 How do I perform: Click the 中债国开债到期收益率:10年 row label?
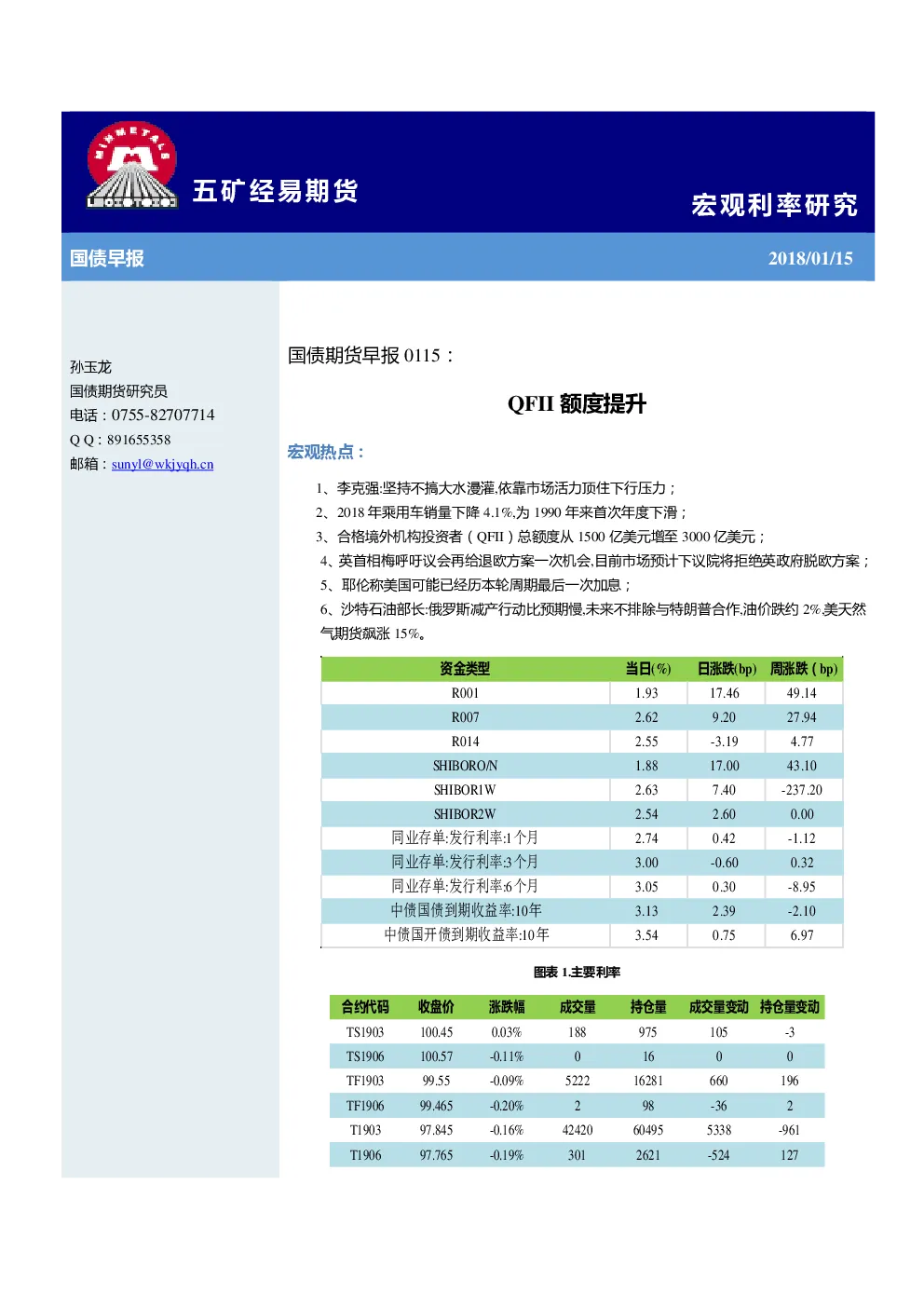tap(467, 934)
